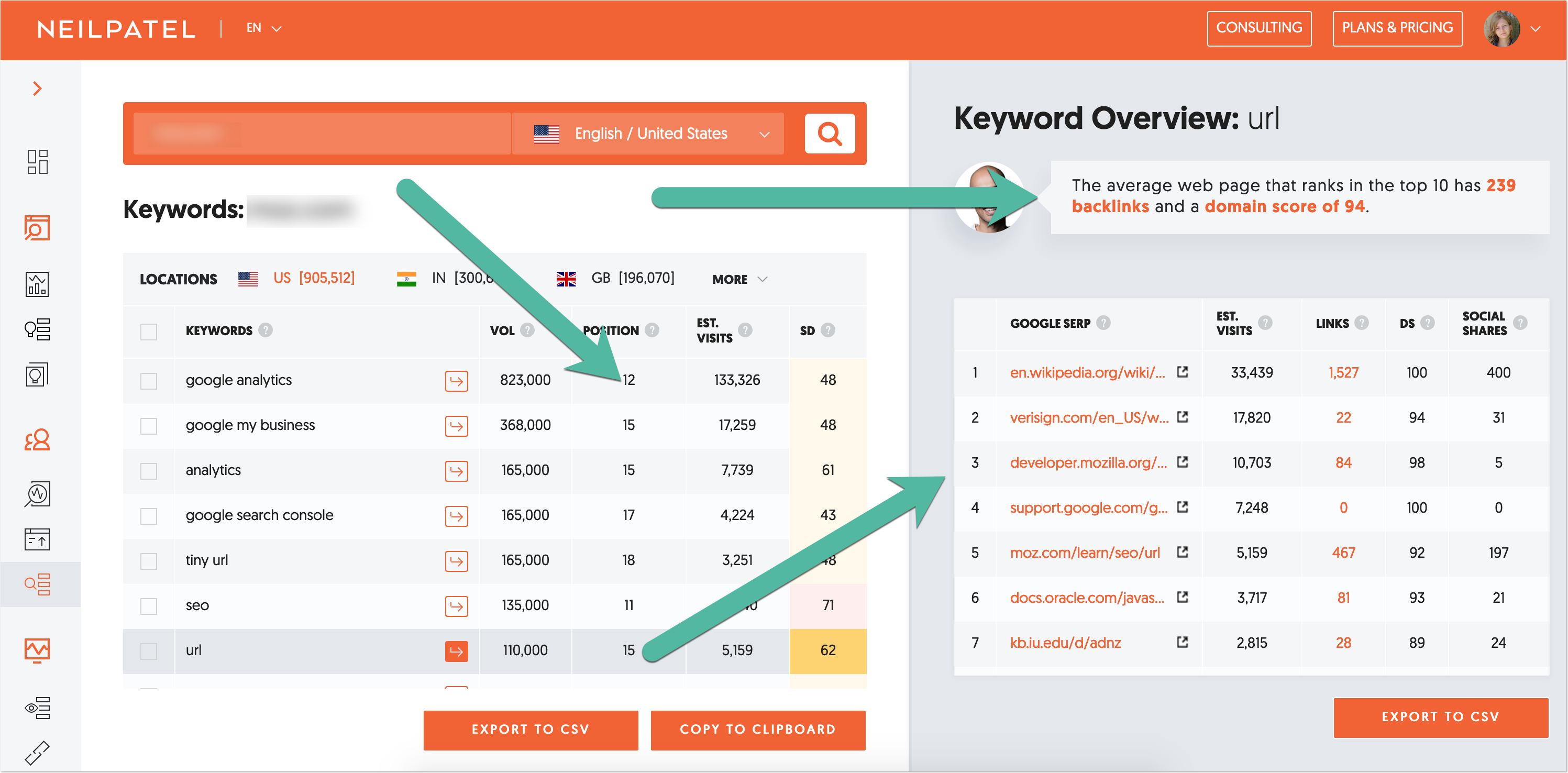Click the '823,000' volume cell
This screenshot has width=1568, height=773.
(x=525, y=380)
